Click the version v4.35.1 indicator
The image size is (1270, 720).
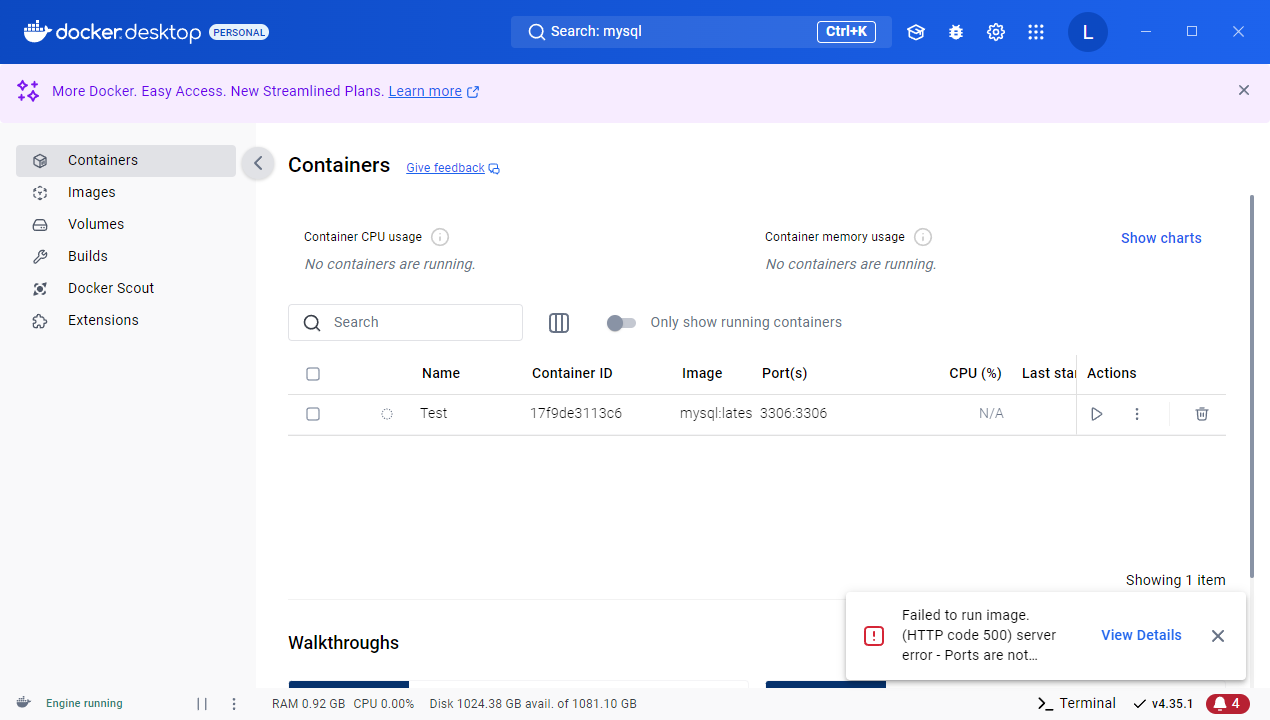(x=1163, y=704)
